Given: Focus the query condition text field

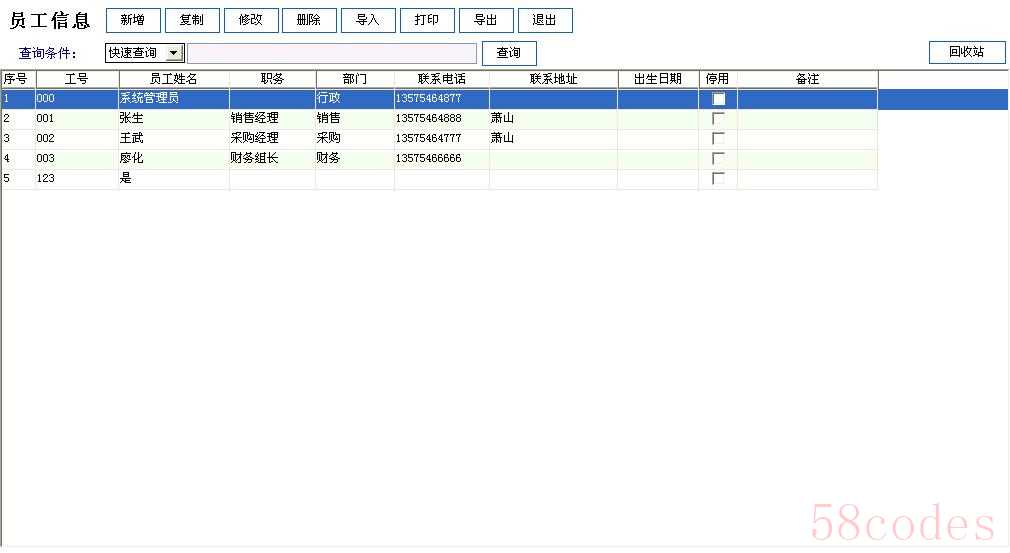Looking at the screenshot, I should click(x=332, y=53).
